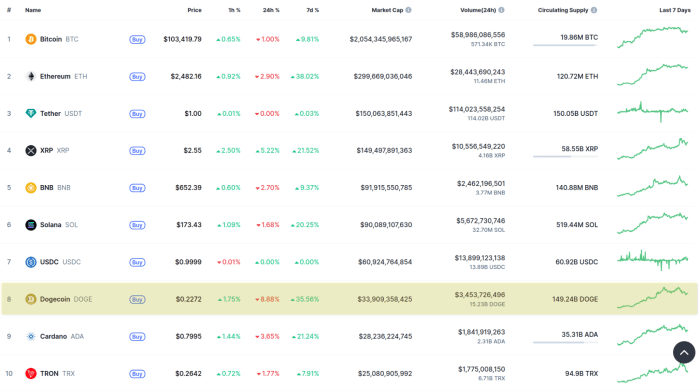Screen dimensions: 700x391
Task: Click Buy button for Dogecoin
Action: coord(137,299)
